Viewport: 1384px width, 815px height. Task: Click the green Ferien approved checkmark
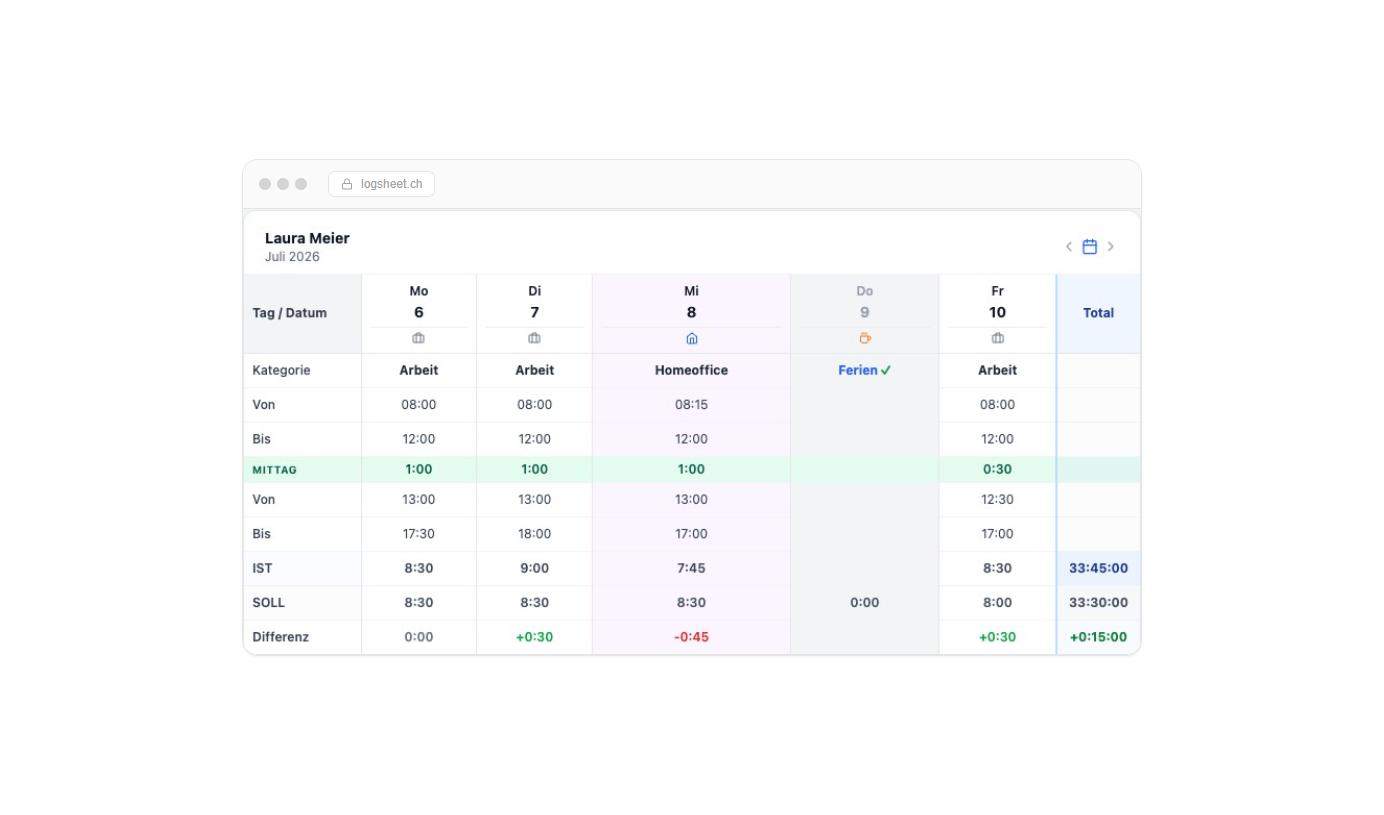[886, 370]
